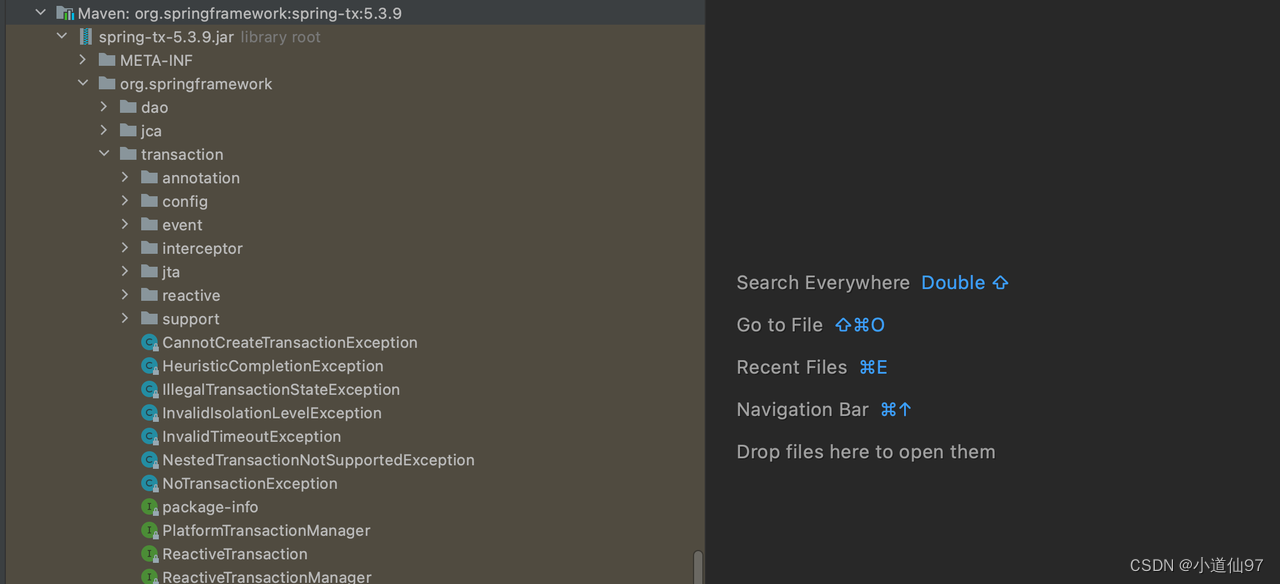Viewport: 1280px width, 584px height.
Task: Expand the config package arrow
Action: click(x=125, y=201)
